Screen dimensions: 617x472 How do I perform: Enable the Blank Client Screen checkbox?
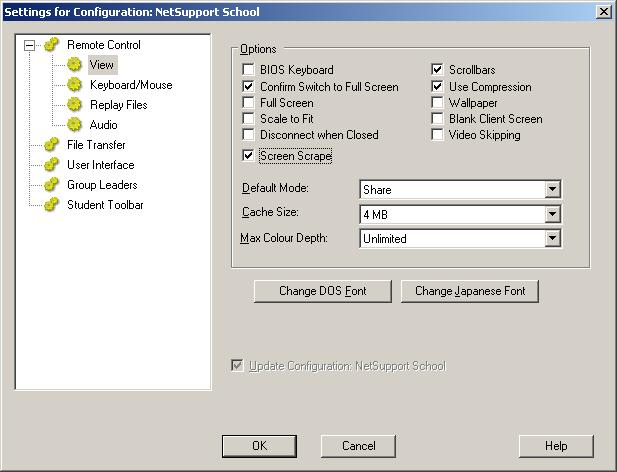(437, 118)
